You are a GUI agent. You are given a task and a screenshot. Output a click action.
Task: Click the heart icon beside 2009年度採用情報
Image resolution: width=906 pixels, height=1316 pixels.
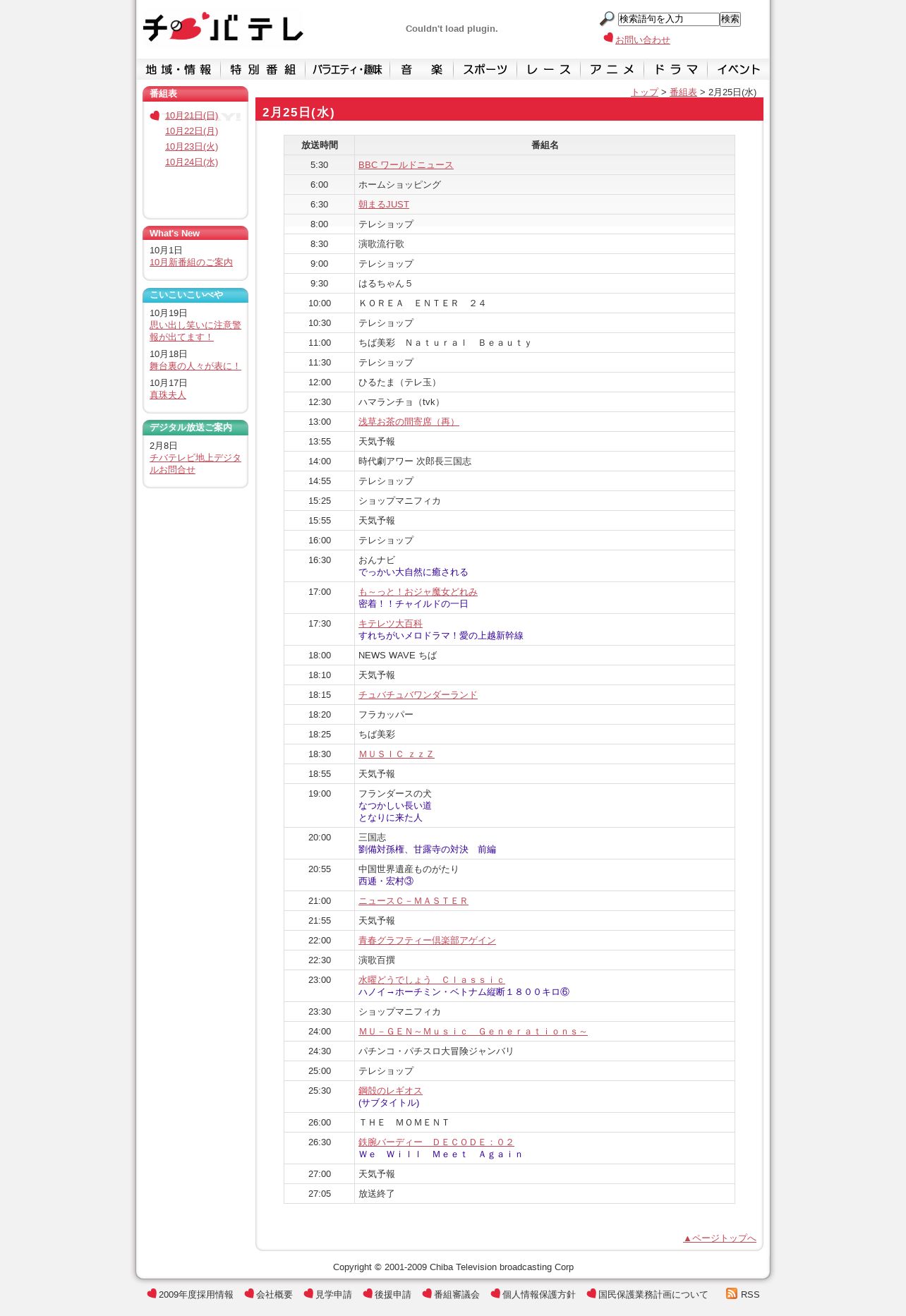[x=152, y=1293]
